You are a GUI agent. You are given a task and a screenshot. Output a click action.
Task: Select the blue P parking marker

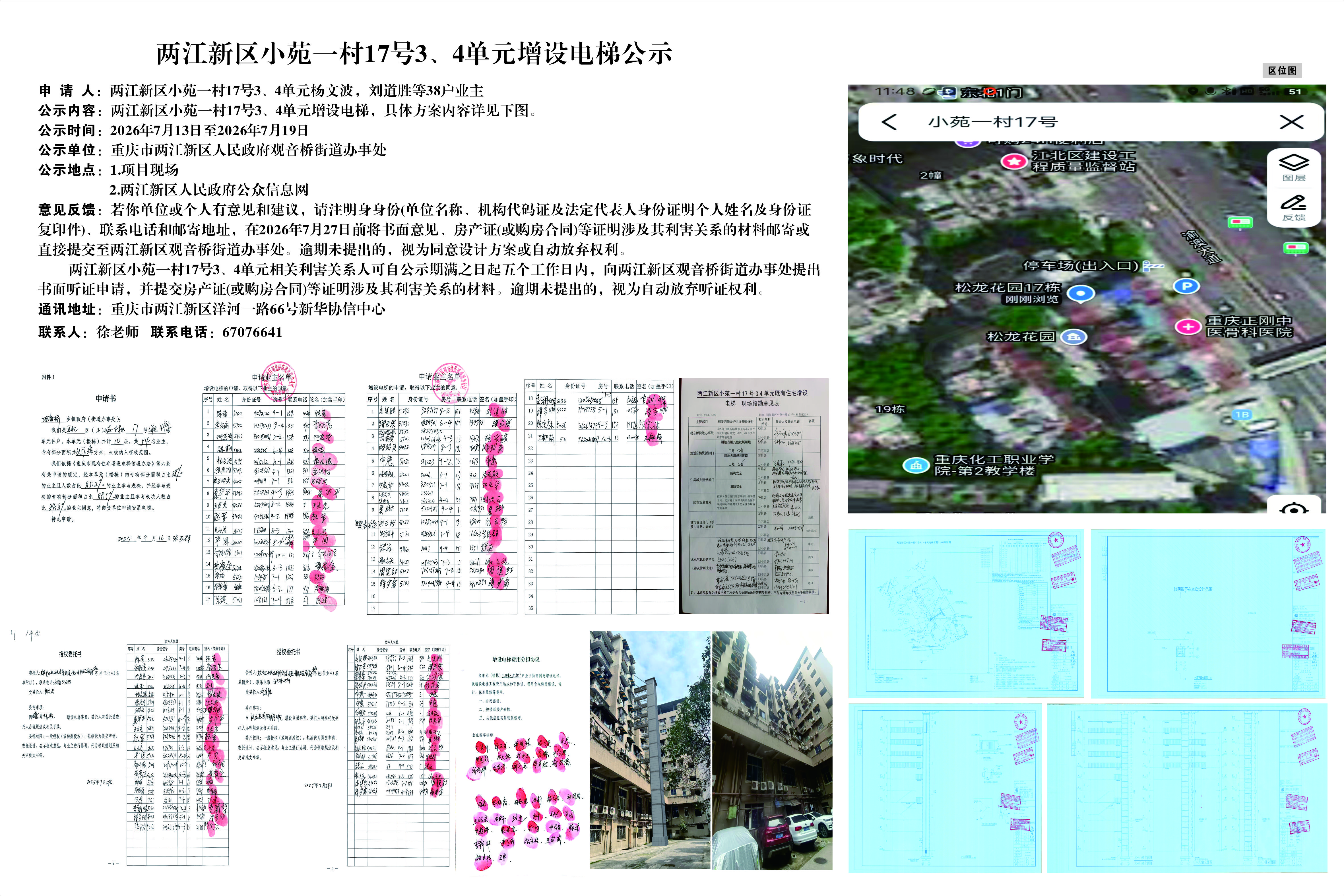pyautogui.click(x=1186, y=286)
